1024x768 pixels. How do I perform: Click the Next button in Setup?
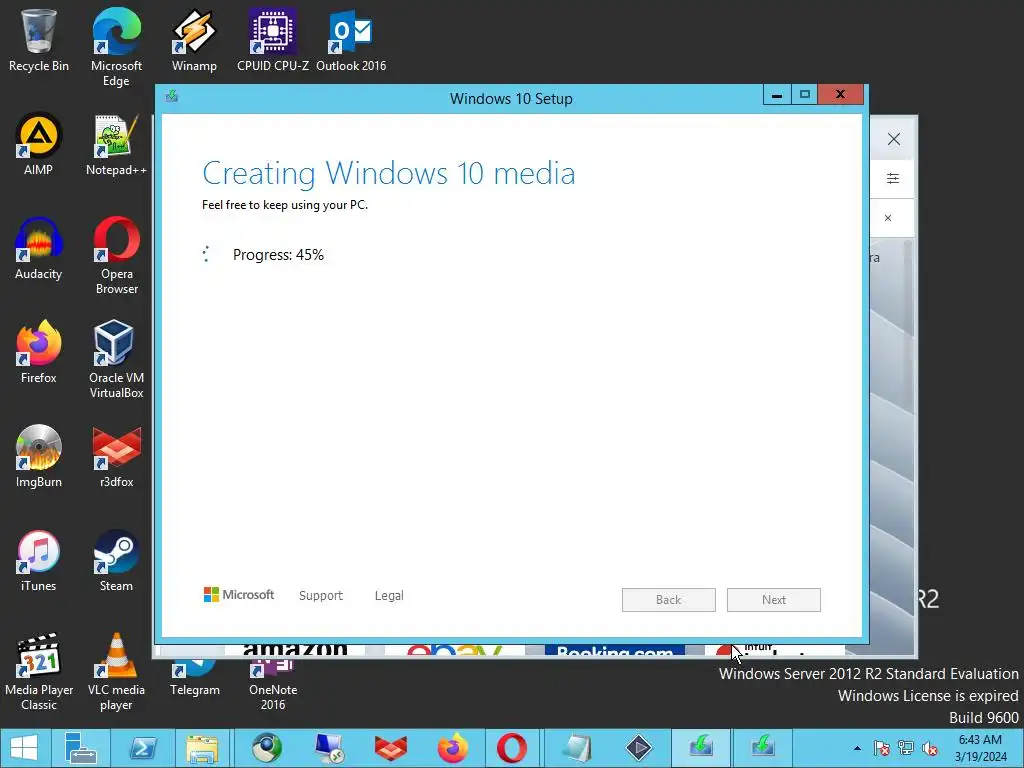774,600
